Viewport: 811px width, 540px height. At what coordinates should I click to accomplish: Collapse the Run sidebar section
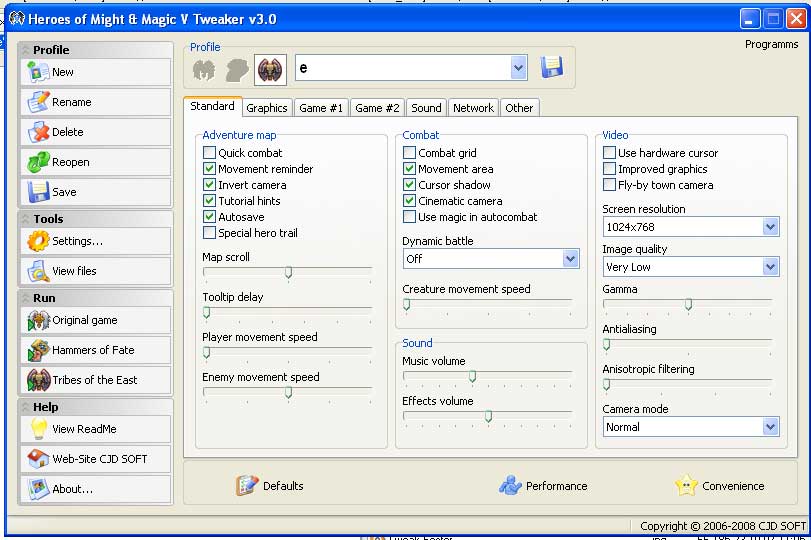pos(25,298)
